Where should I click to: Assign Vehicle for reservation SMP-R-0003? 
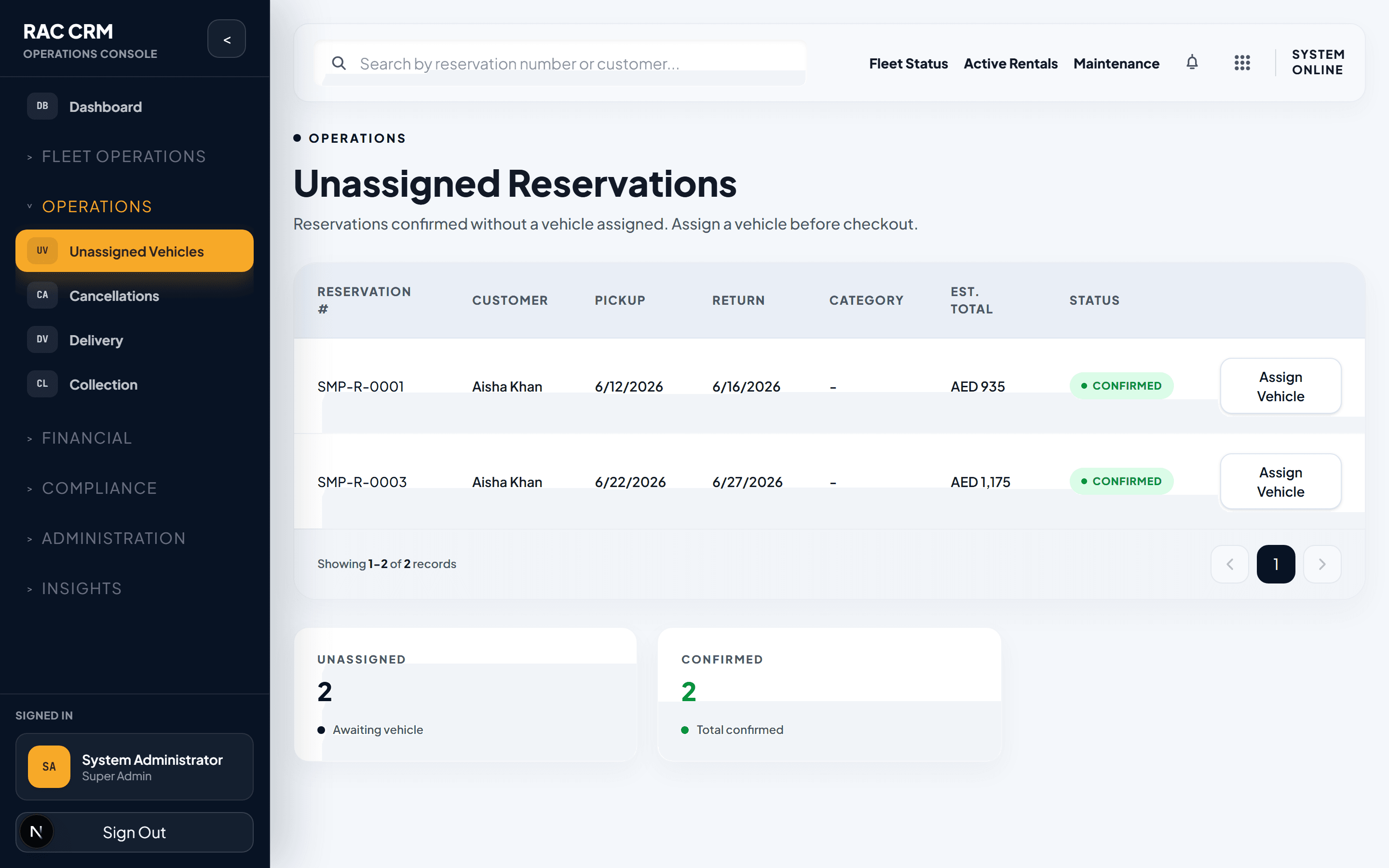pyautogui.click(x=1280, y=482)
